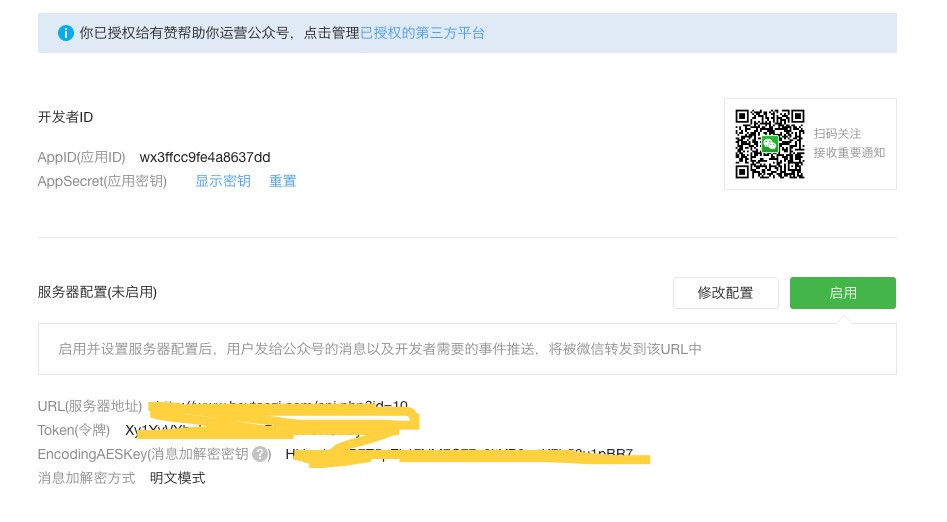The height and width of the screenshot is (522, 947).
Task: Click the 重置 link for AppSecret
Action: click(282, 181)
